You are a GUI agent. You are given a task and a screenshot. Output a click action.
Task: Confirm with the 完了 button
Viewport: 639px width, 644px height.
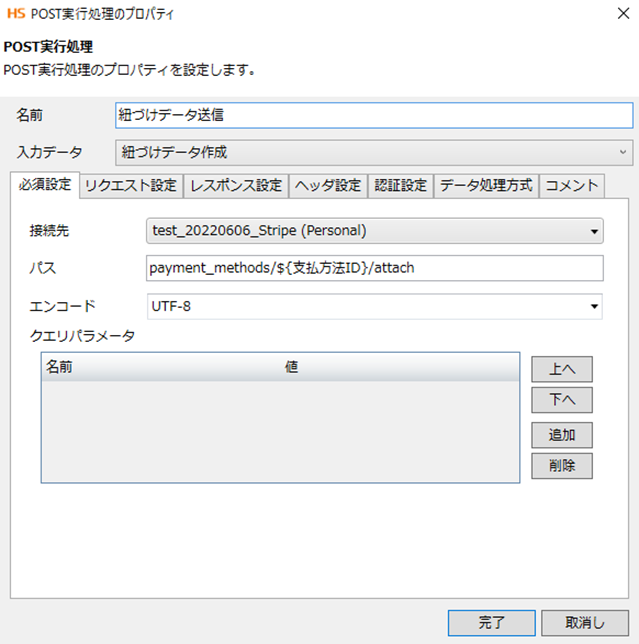click(492, 622)
